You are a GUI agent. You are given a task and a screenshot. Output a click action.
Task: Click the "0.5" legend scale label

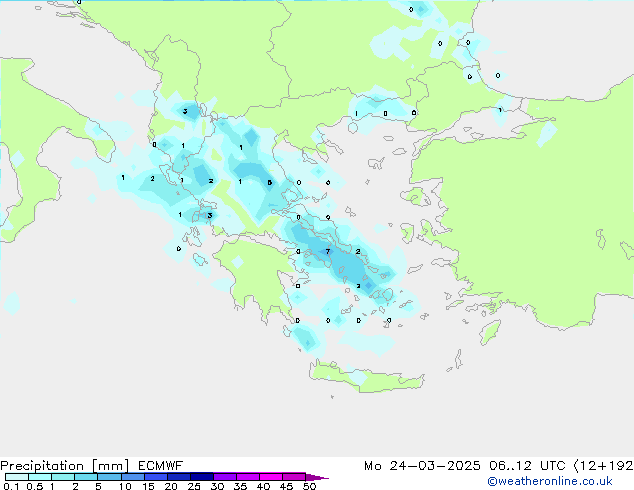[35, 486]
